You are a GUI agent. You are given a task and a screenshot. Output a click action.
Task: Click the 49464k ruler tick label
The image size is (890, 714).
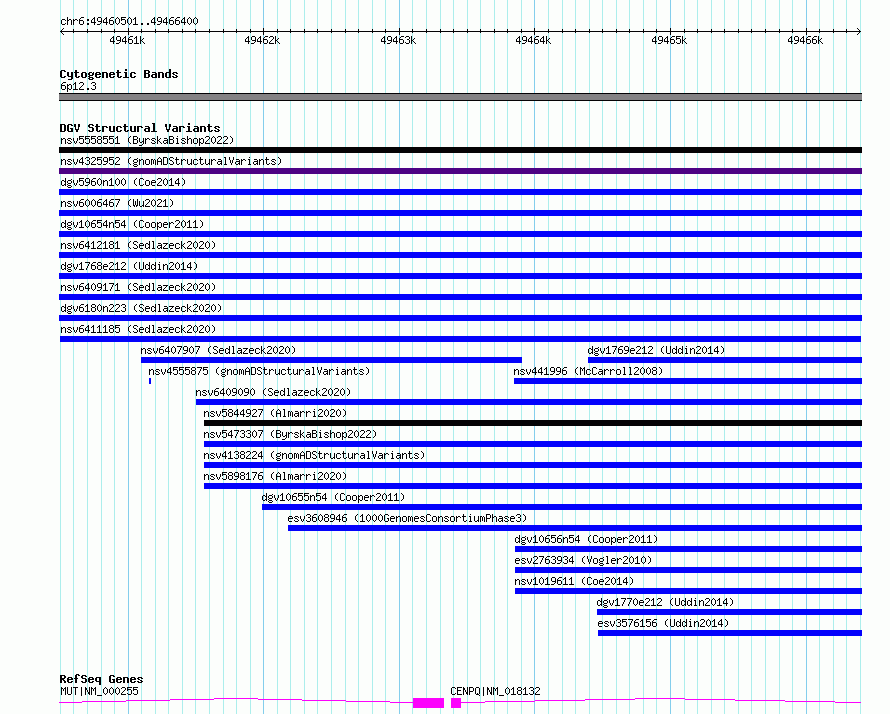pos(533,40)
